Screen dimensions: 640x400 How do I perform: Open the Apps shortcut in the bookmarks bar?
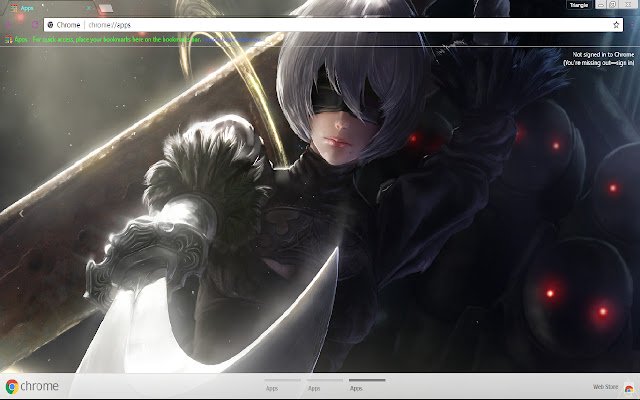click(16, 40)
